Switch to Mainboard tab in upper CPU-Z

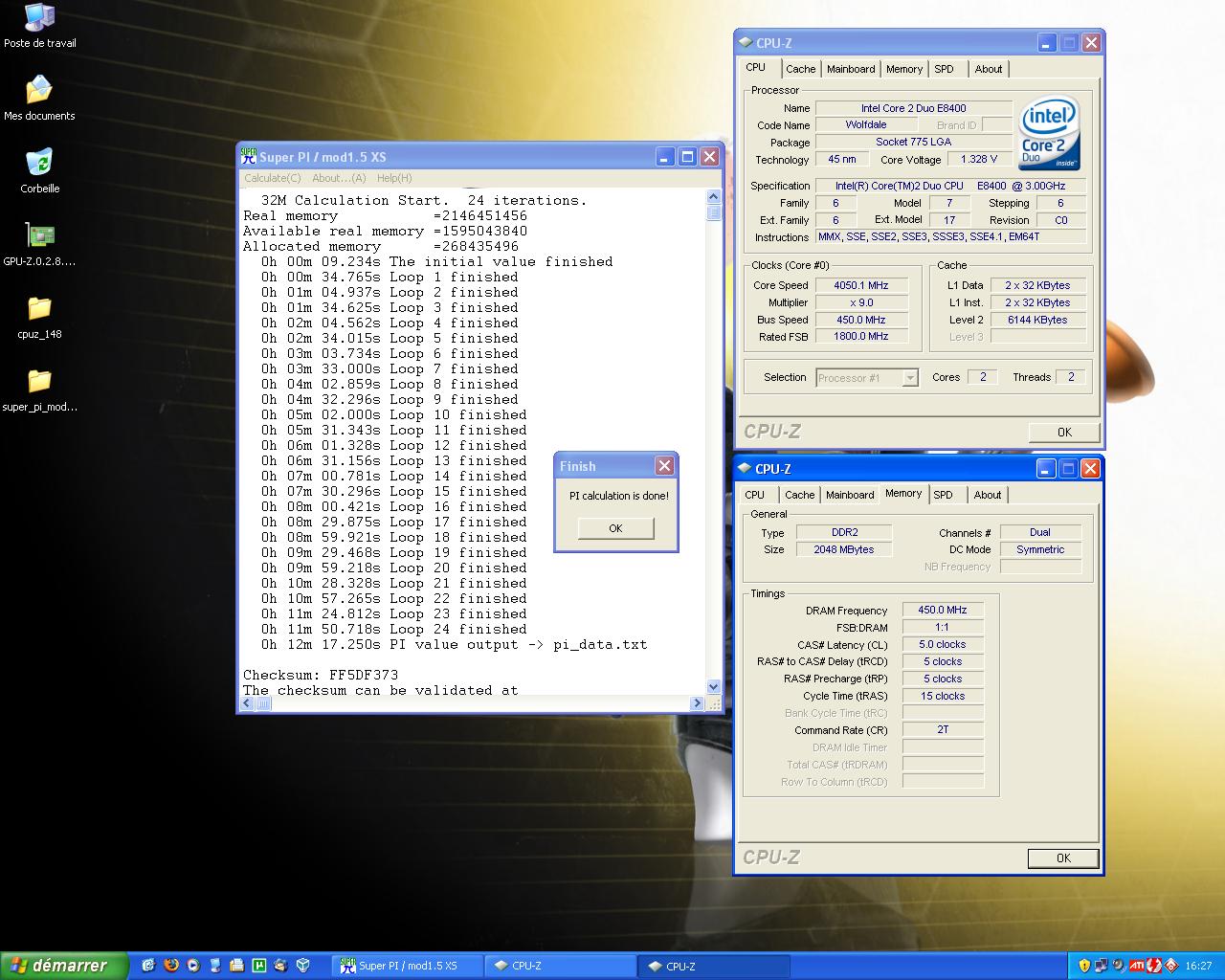point(851,69)
